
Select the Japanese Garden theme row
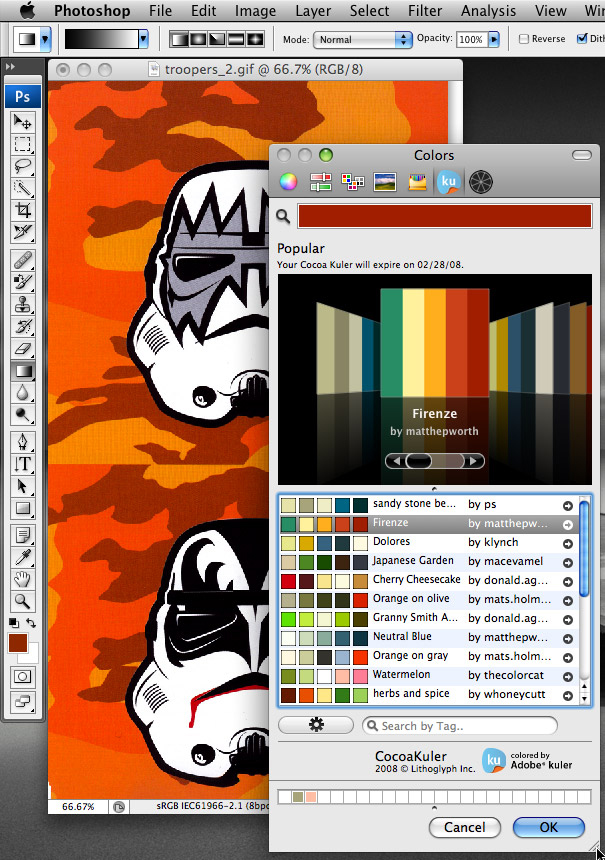click(x=428, y=561)
